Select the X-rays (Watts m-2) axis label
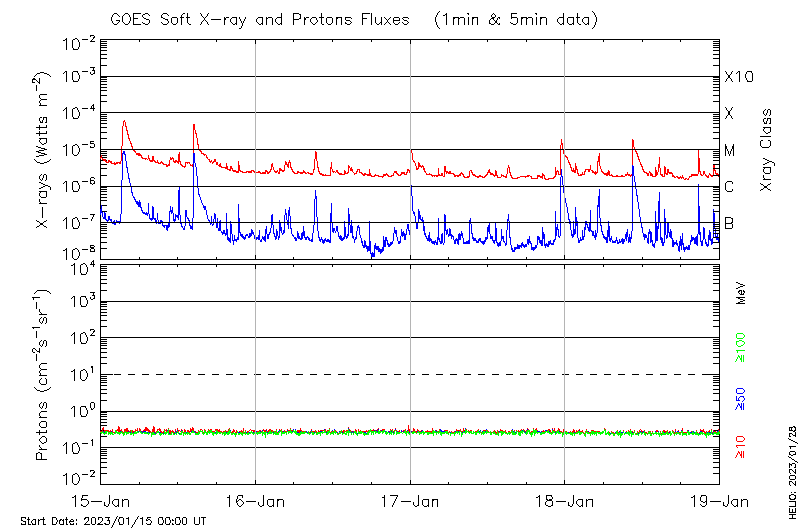This screenshot has width=800, height=530. (x=43, y=150)
